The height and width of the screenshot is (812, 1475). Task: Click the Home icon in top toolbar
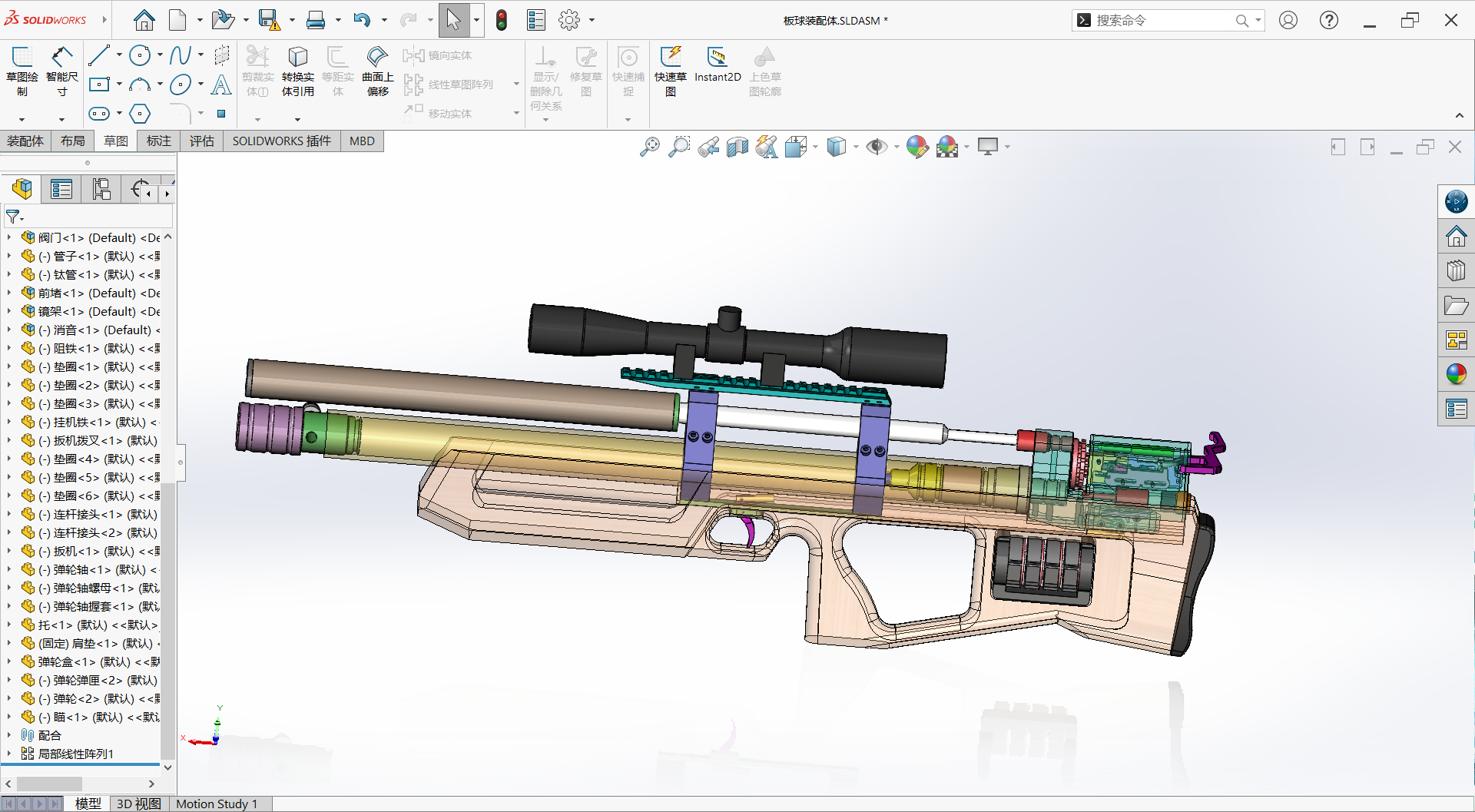[x=144, y=20]
